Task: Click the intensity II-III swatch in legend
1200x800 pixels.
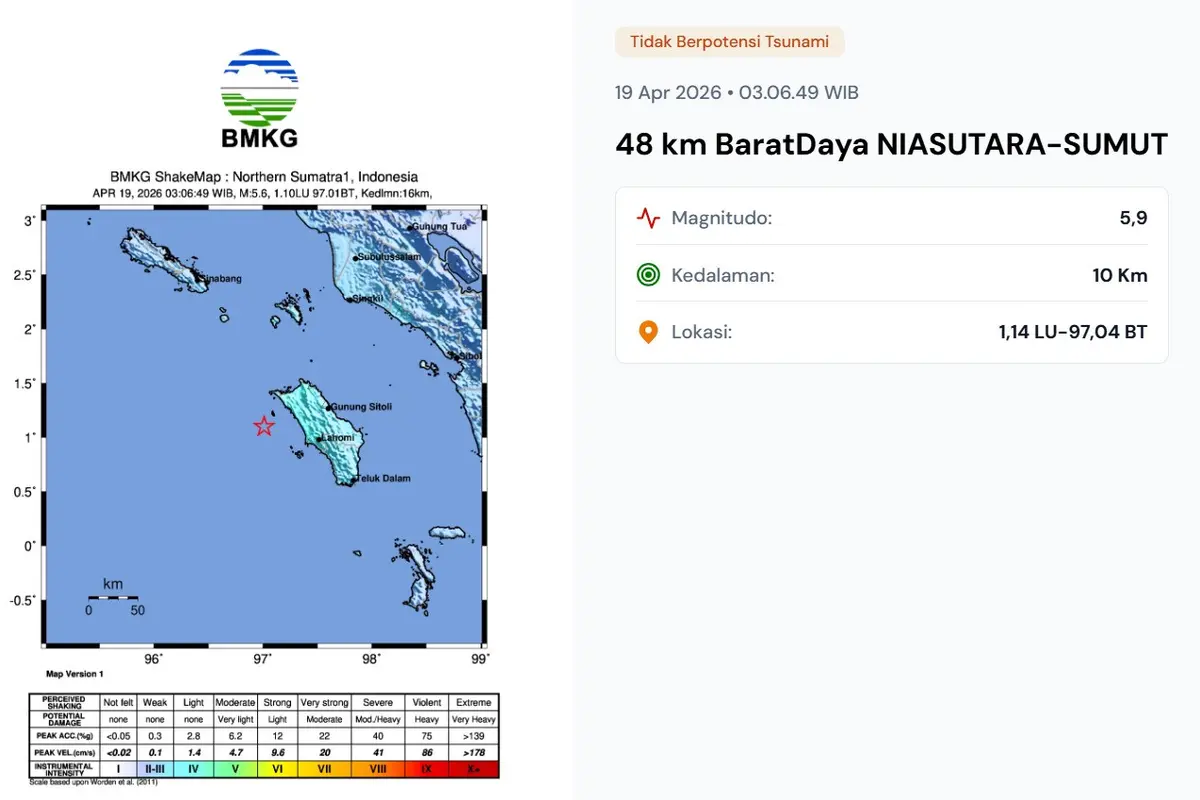Action: tap(155, 769)
